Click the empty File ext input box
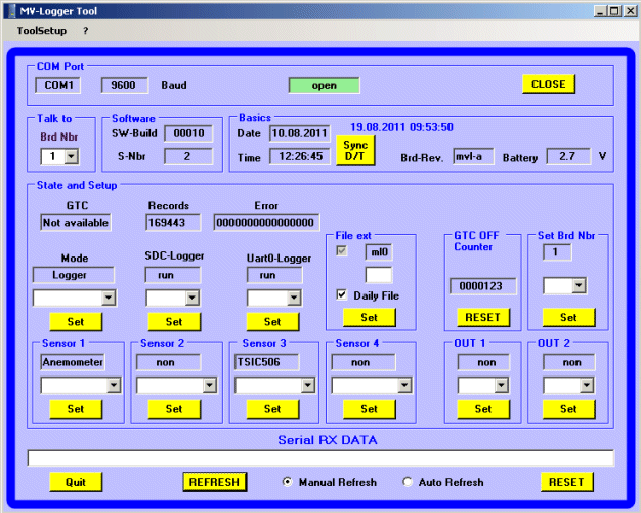The height and width of the screenshot is (513, 641). (x=378, y=274)
